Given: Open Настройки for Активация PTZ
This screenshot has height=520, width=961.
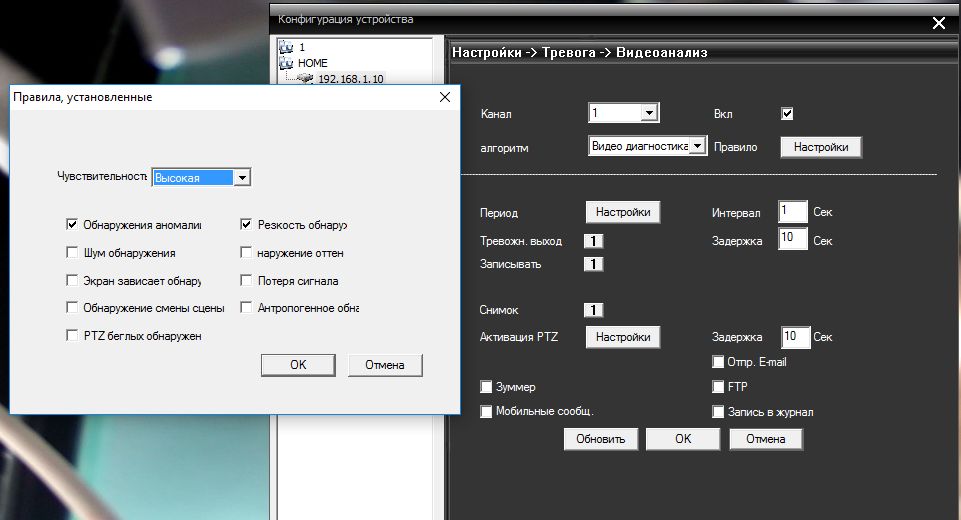Looking at the screenshot, I should [x=623, y=337].
